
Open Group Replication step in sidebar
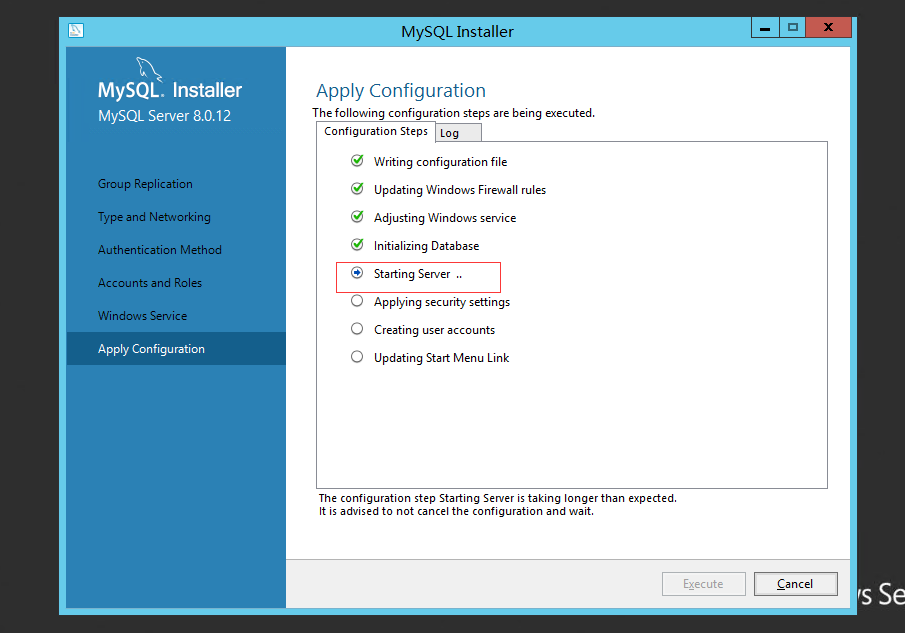145,184
